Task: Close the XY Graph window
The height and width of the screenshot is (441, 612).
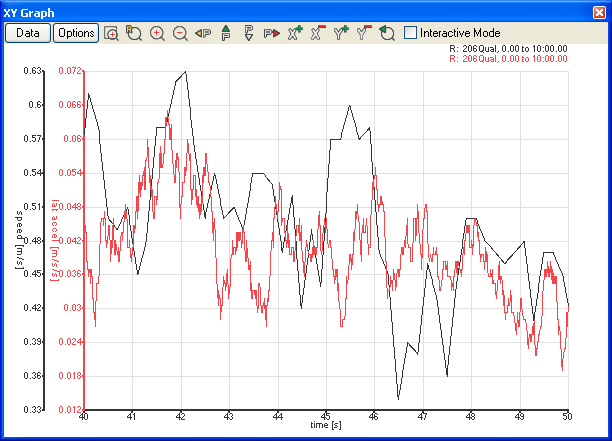Action: click(x=599, y=10)
